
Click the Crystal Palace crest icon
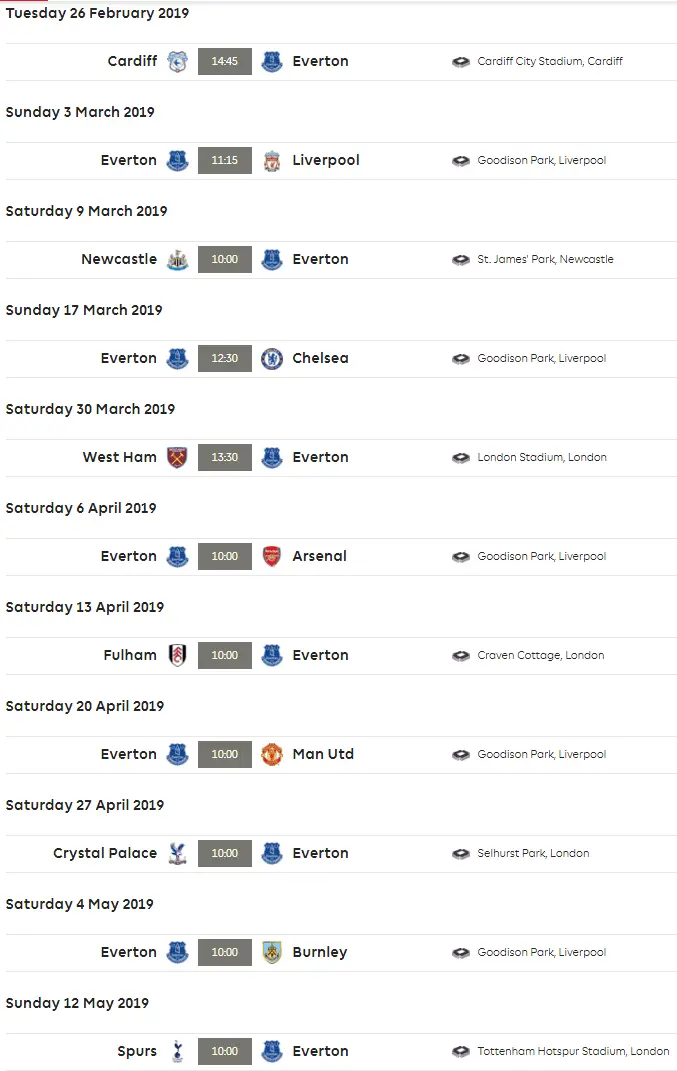pos(177,853)
